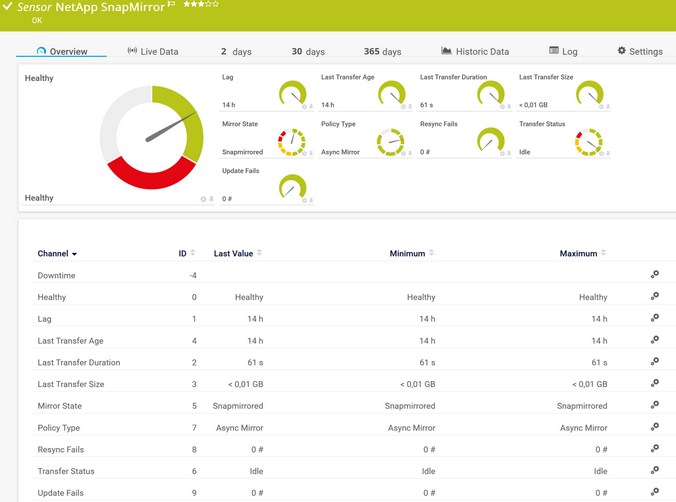The image size is (676, 502).
Task: Open the sensor Settings tab
Action: click(639, 51)
